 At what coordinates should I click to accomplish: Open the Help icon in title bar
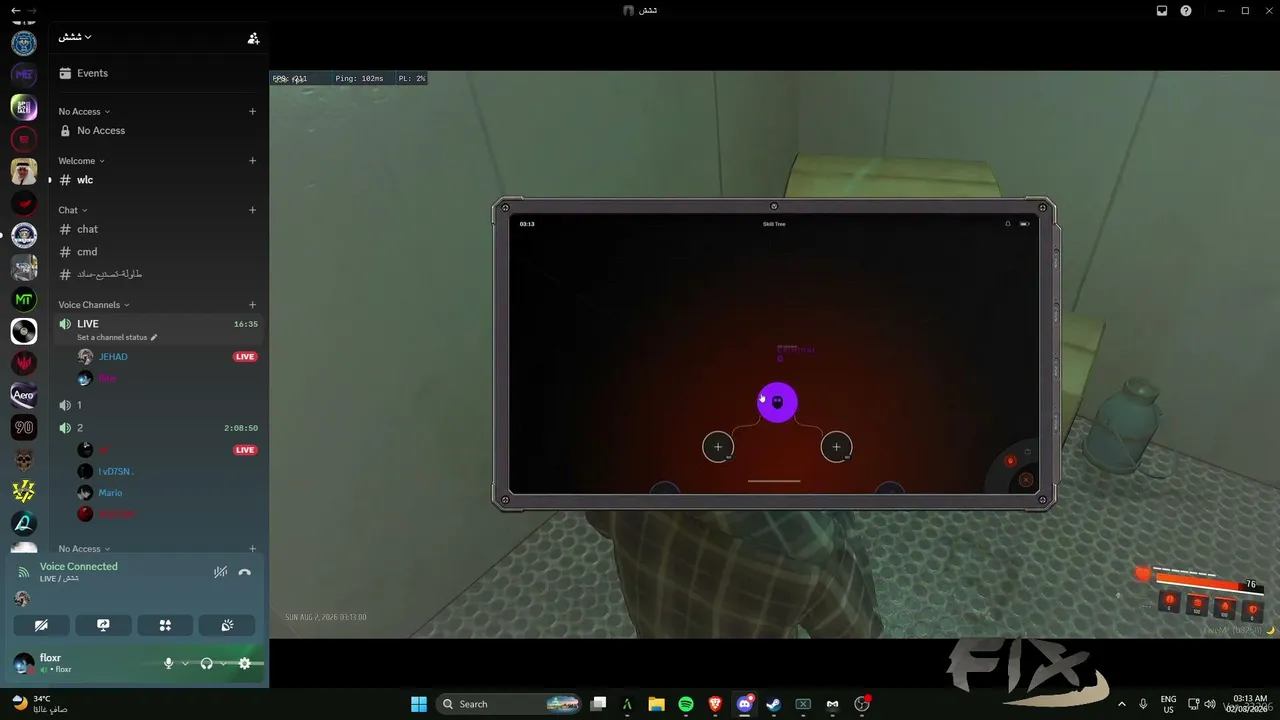(1186, 10)
